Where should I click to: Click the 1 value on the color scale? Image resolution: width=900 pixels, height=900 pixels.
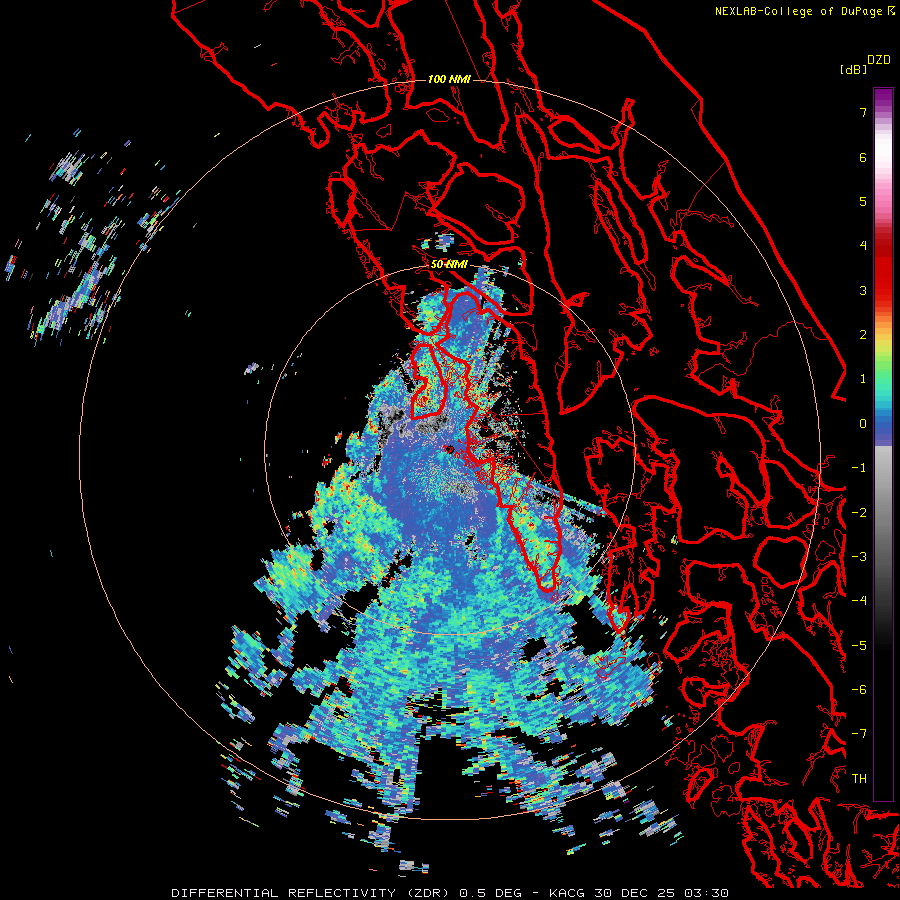tap(863, 379)
